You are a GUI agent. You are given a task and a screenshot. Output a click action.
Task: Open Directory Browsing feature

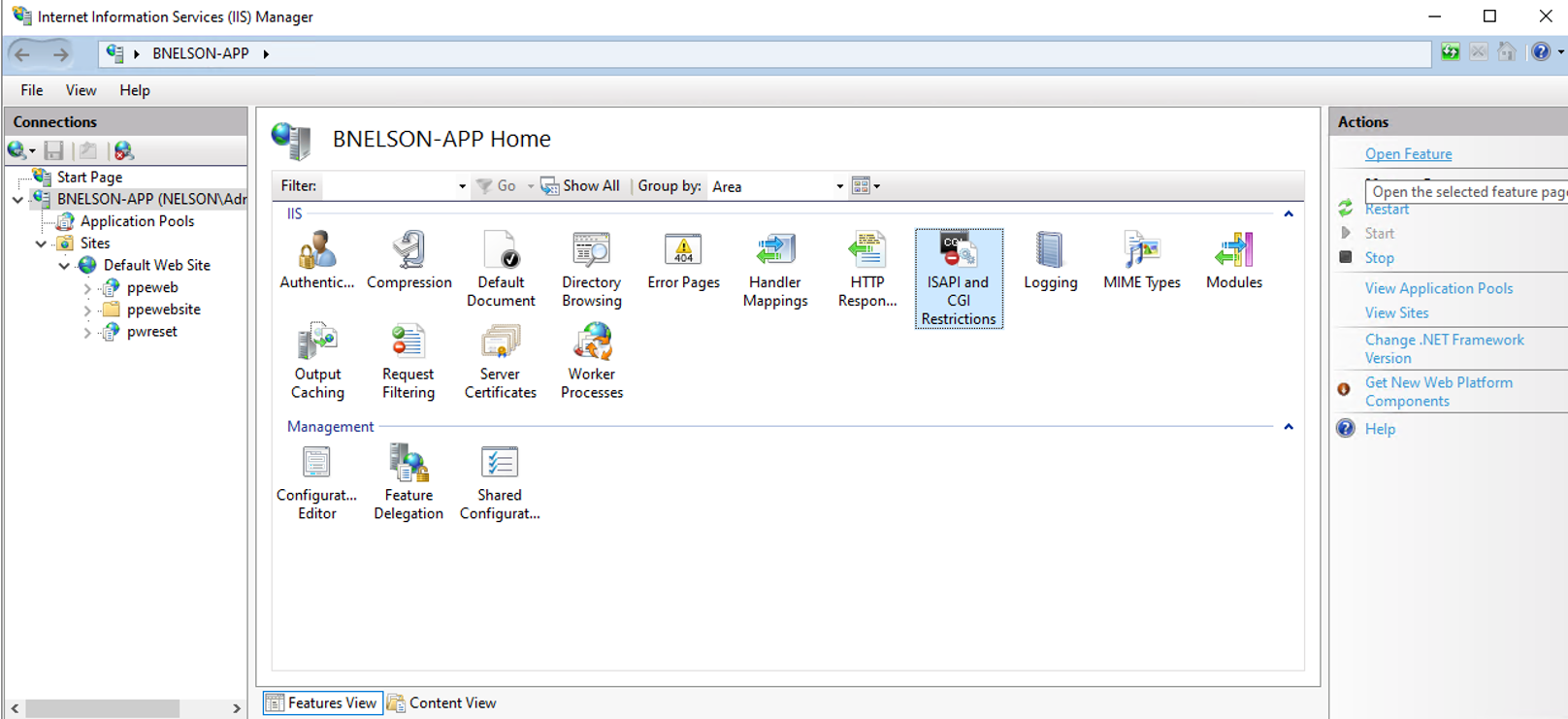[x=592, y=269]
